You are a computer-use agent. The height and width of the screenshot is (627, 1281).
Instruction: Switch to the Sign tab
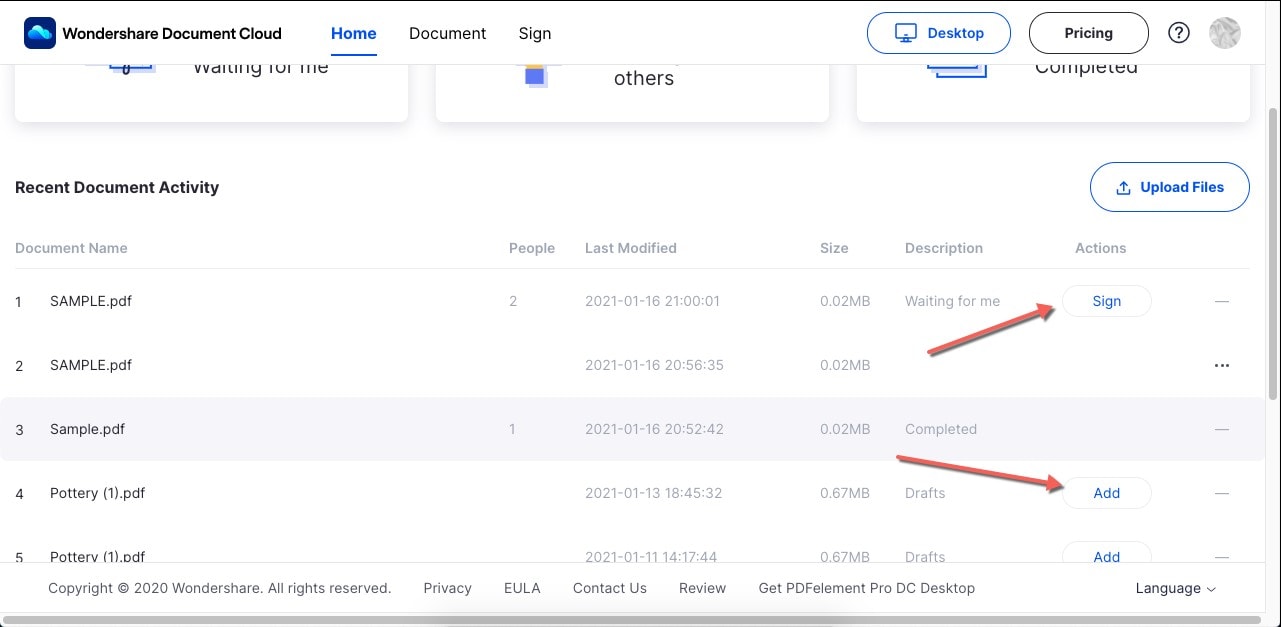pyautogui.click(x=535, y=33)
